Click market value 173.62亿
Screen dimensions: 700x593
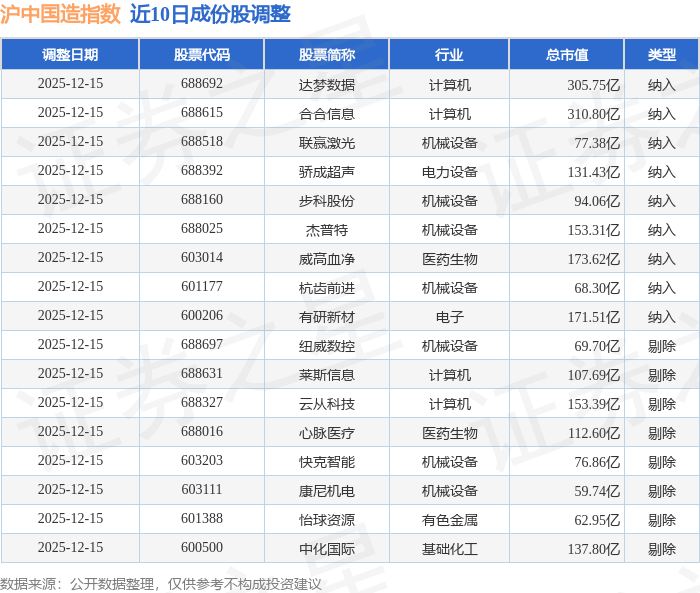click(593, 259)
